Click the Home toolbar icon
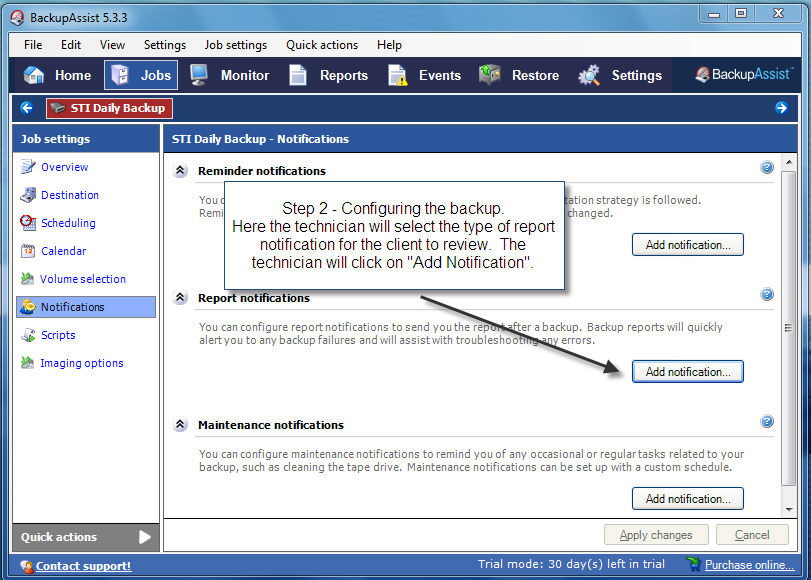 [35, 75]
